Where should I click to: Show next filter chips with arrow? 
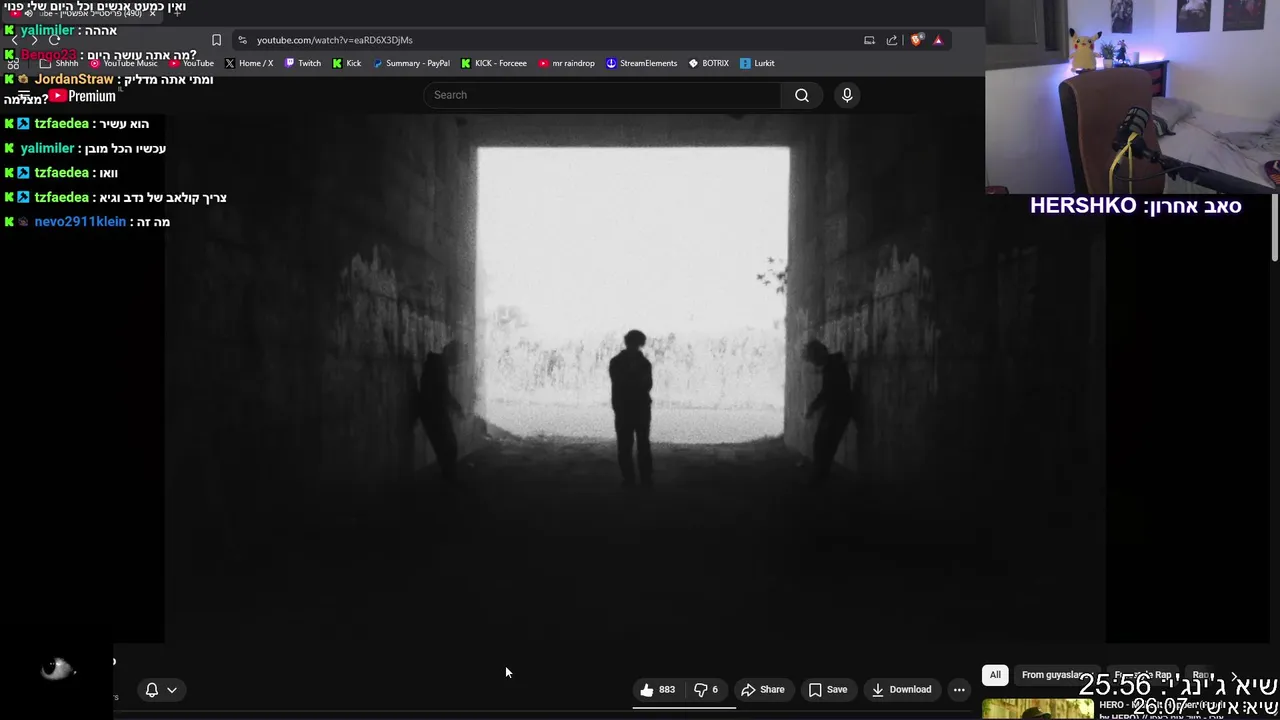pos(1233,676)
